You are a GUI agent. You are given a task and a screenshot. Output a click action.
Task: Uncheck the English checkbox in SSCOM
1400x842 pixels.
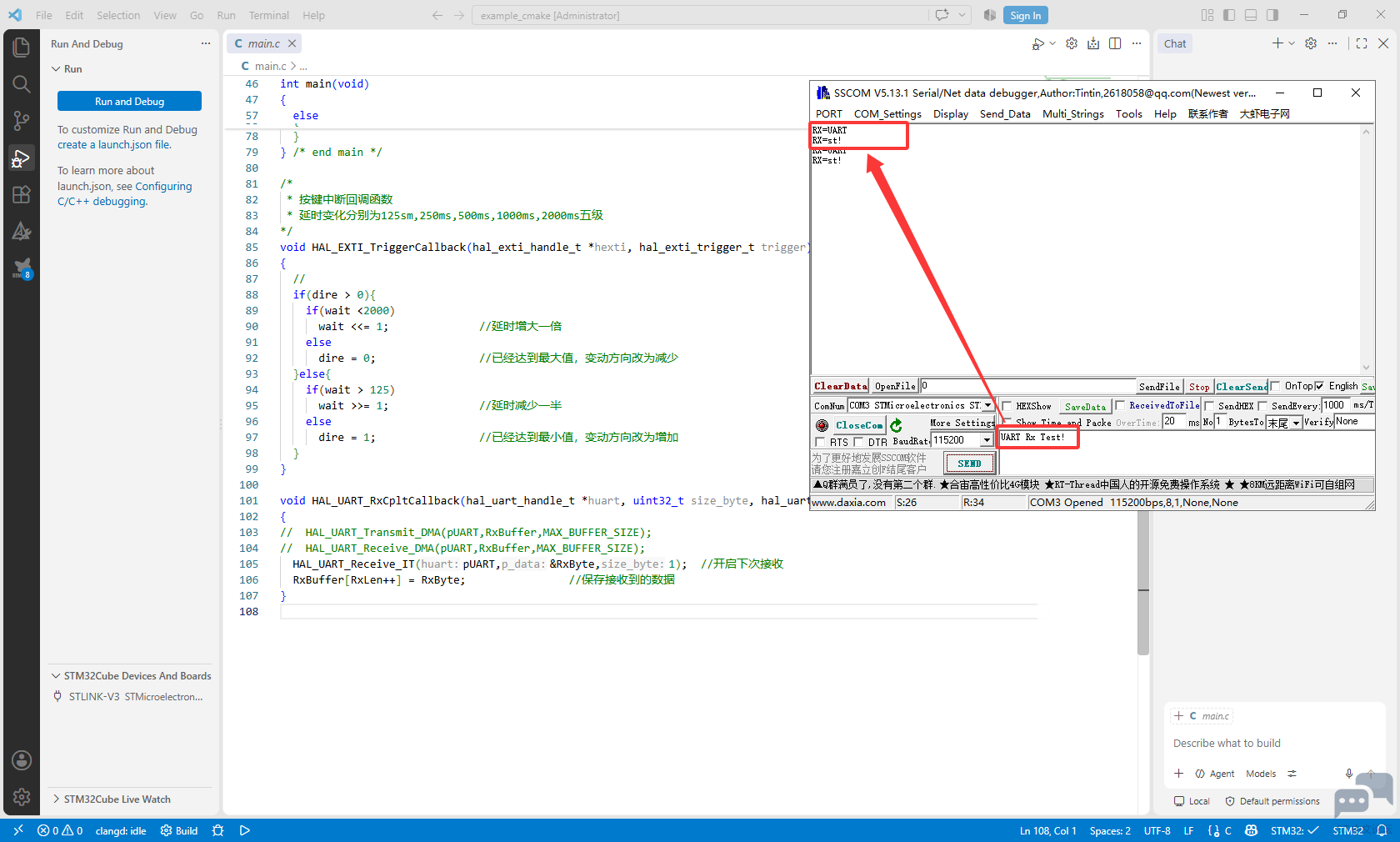point(1319,386)
